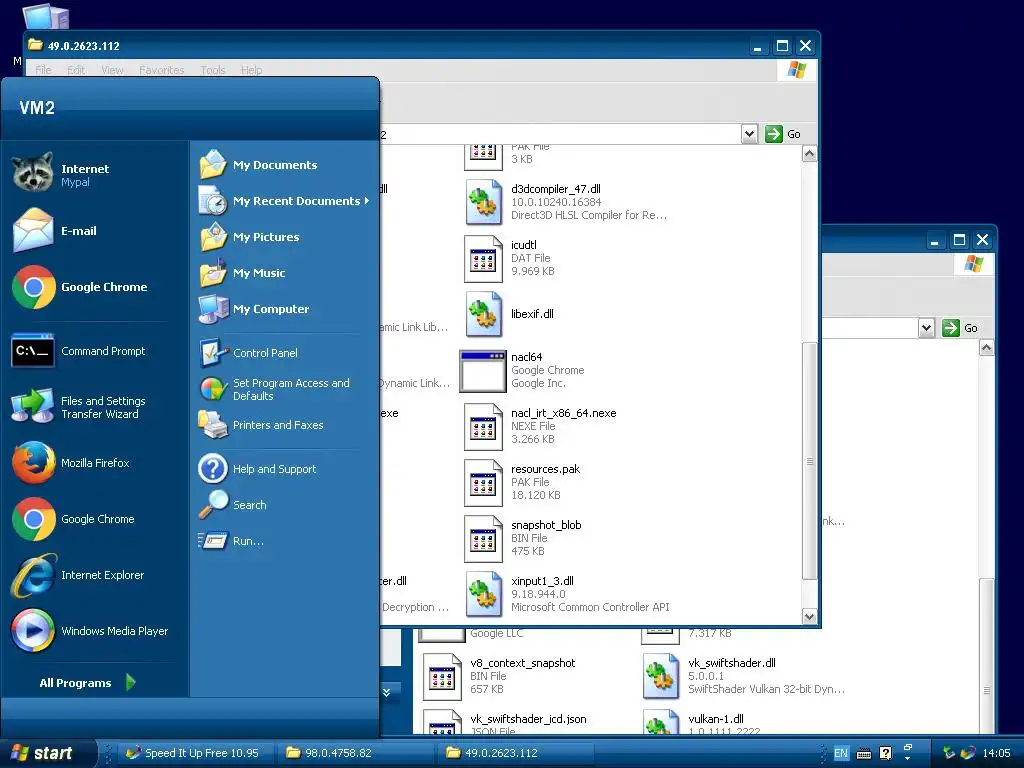1024x768 pixels.
Task: Click language bar help icon
Action: [x=886, y=753]
